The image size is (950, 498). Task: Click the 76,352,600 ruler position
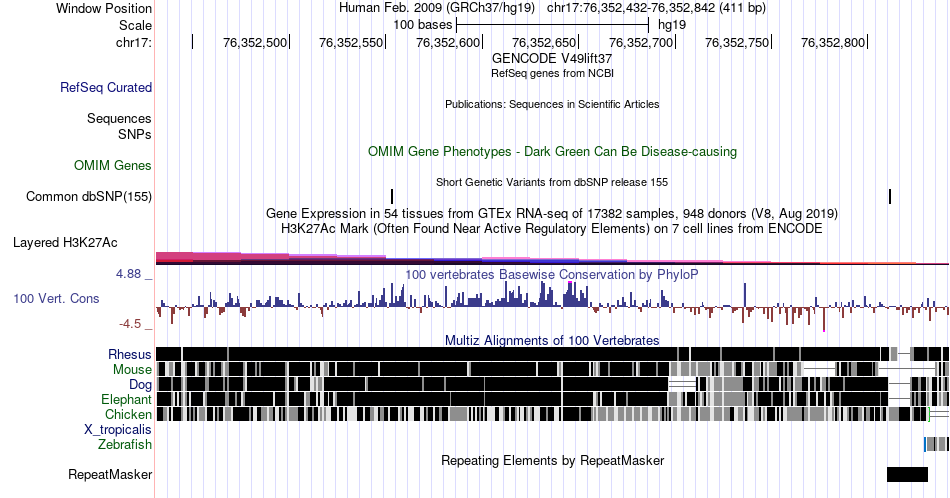click(x=448, y=42)
